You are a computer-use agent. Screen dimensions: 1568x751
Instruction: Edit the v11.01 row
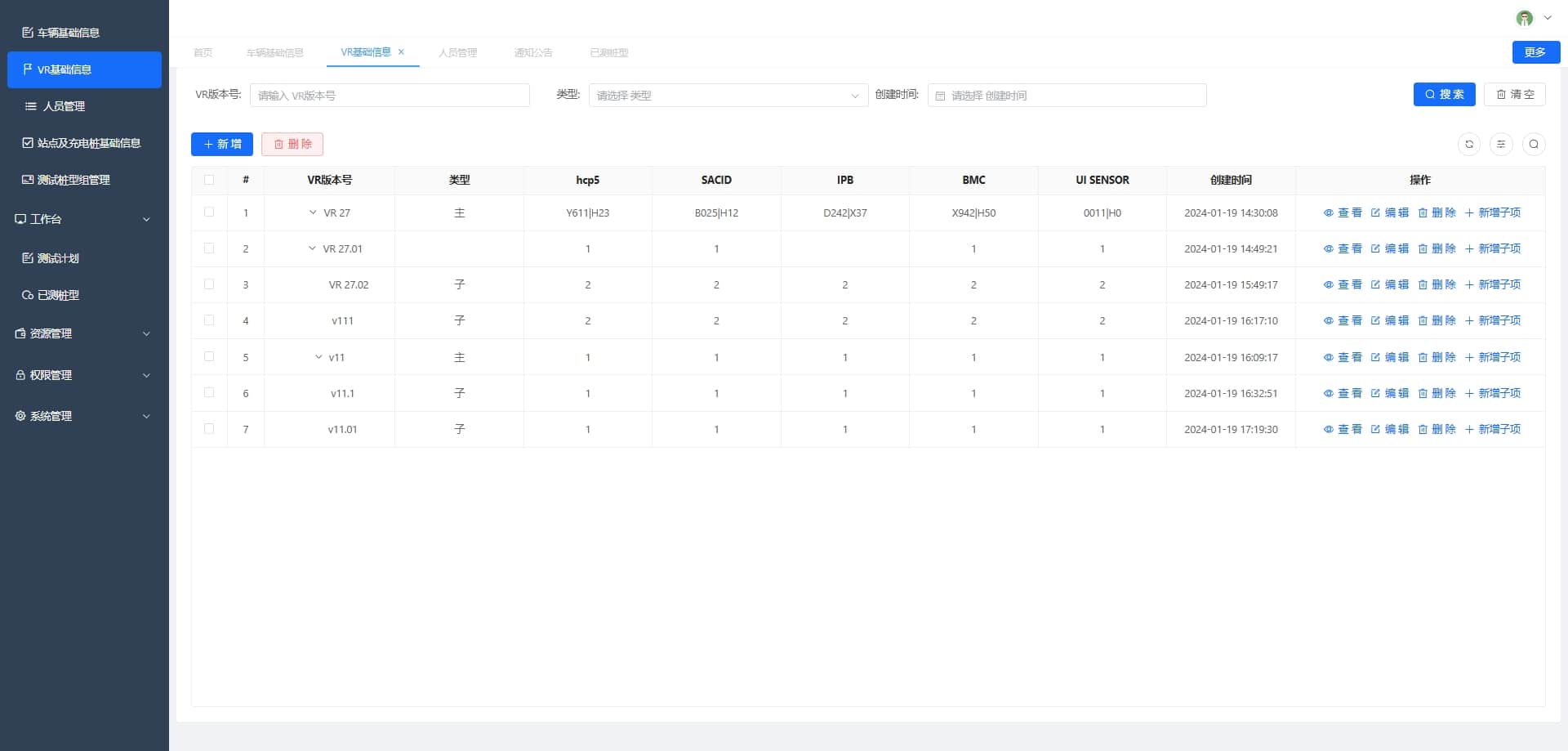click(x=1390, y=429)
